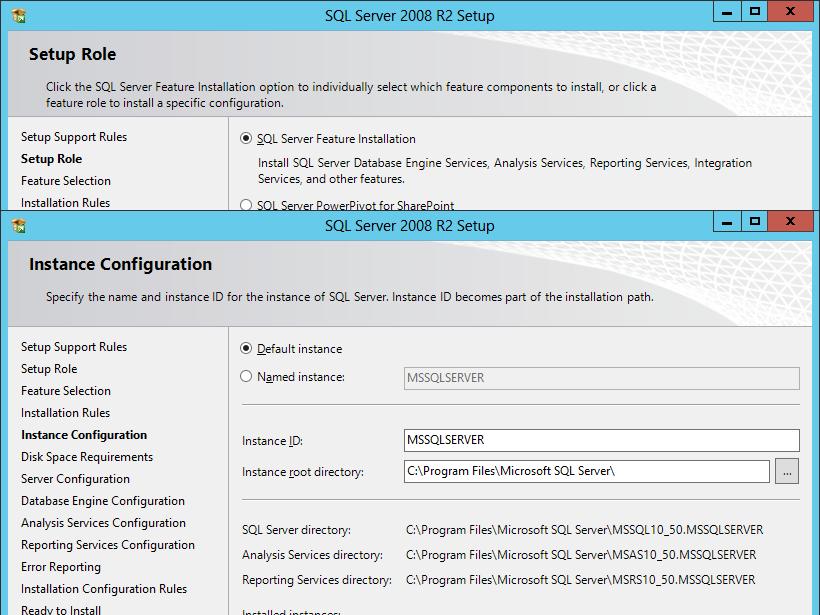Click Setup Support Rules in Instance Configuration window
Viewport: 820px width, 615px height.
(x=74, y=347)
